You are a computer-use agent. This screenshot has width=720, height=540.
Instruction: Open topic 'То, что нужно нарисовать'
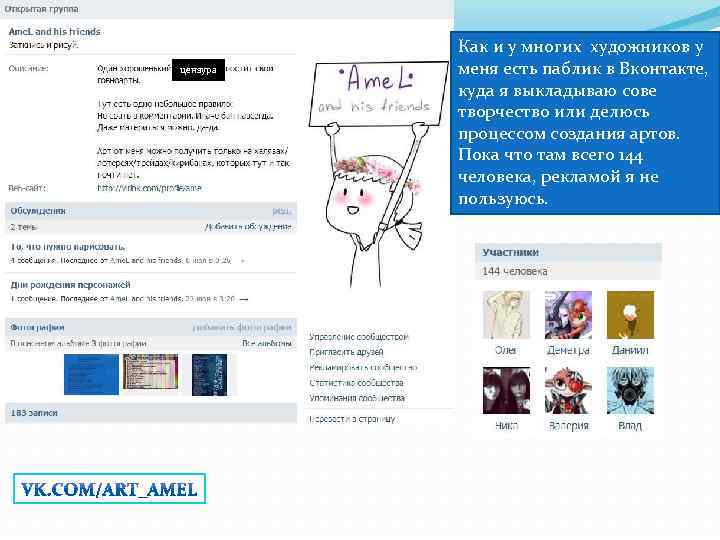point(68,247)
